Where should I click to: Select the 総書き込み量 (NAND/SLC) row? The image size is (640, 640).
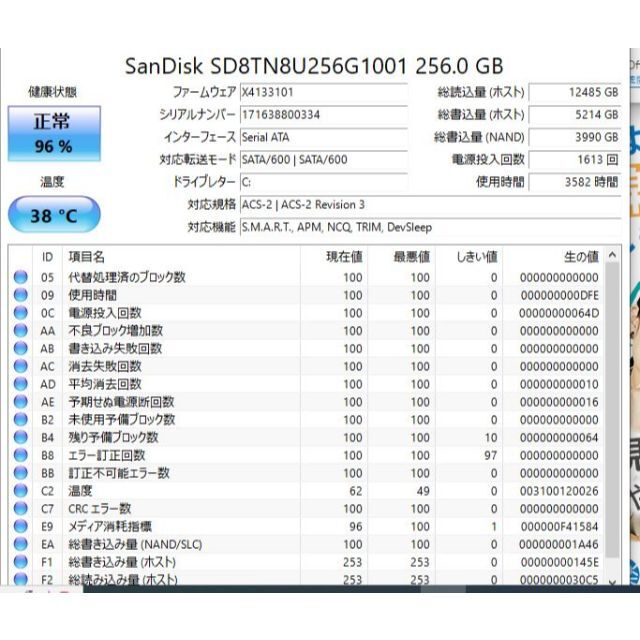pos(307,544)
